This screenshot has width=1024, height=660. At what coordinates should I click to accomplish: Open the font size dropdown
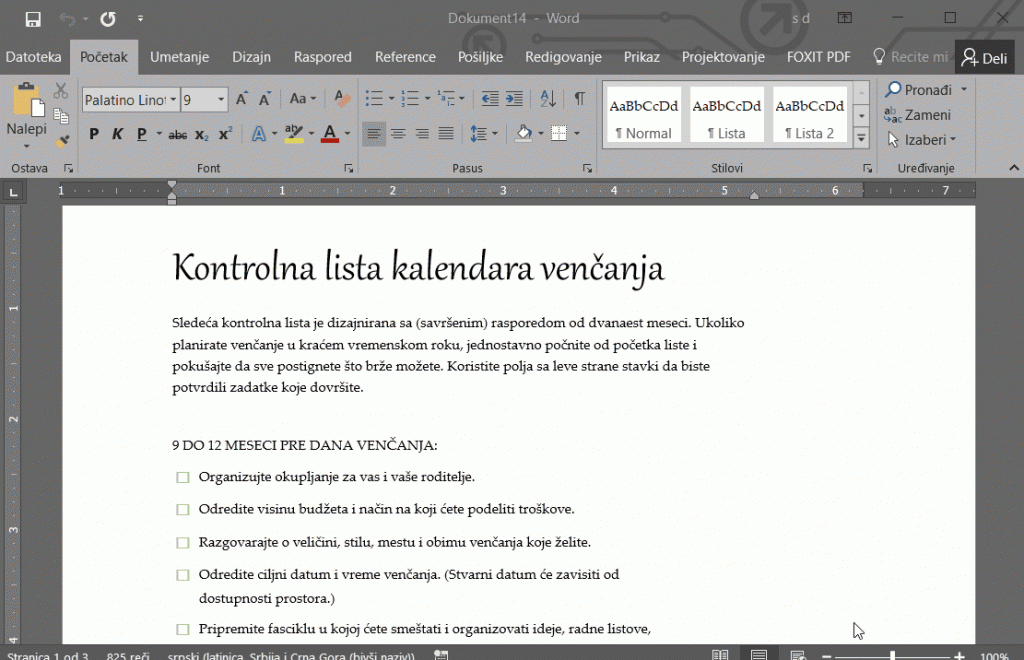[x=221, y=100]
